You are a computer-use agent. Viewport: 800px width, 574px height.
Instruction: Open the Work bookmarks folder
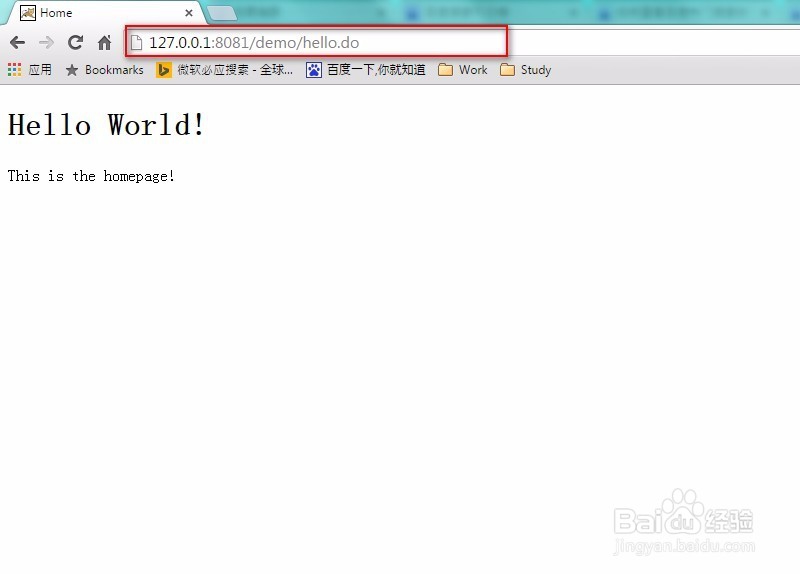[463, 70]
